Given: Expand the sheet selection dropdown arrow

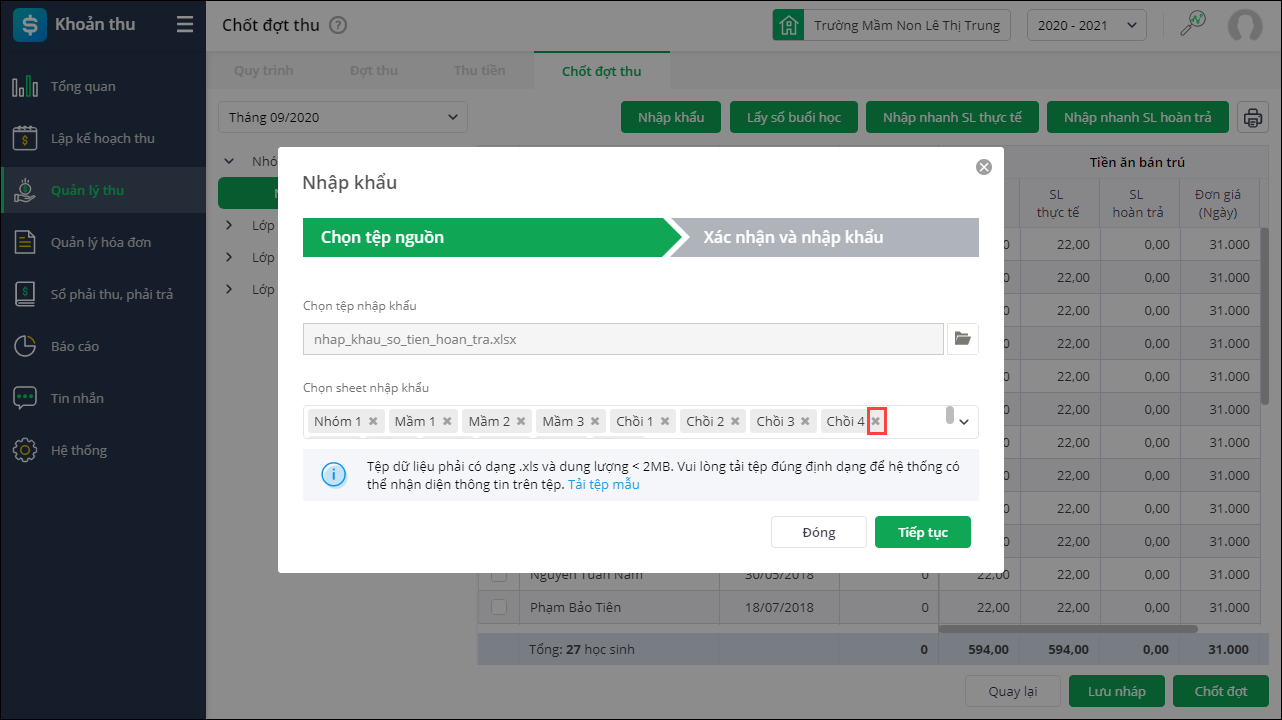Looking at the screenshot, I should click(x=964, y=422).
